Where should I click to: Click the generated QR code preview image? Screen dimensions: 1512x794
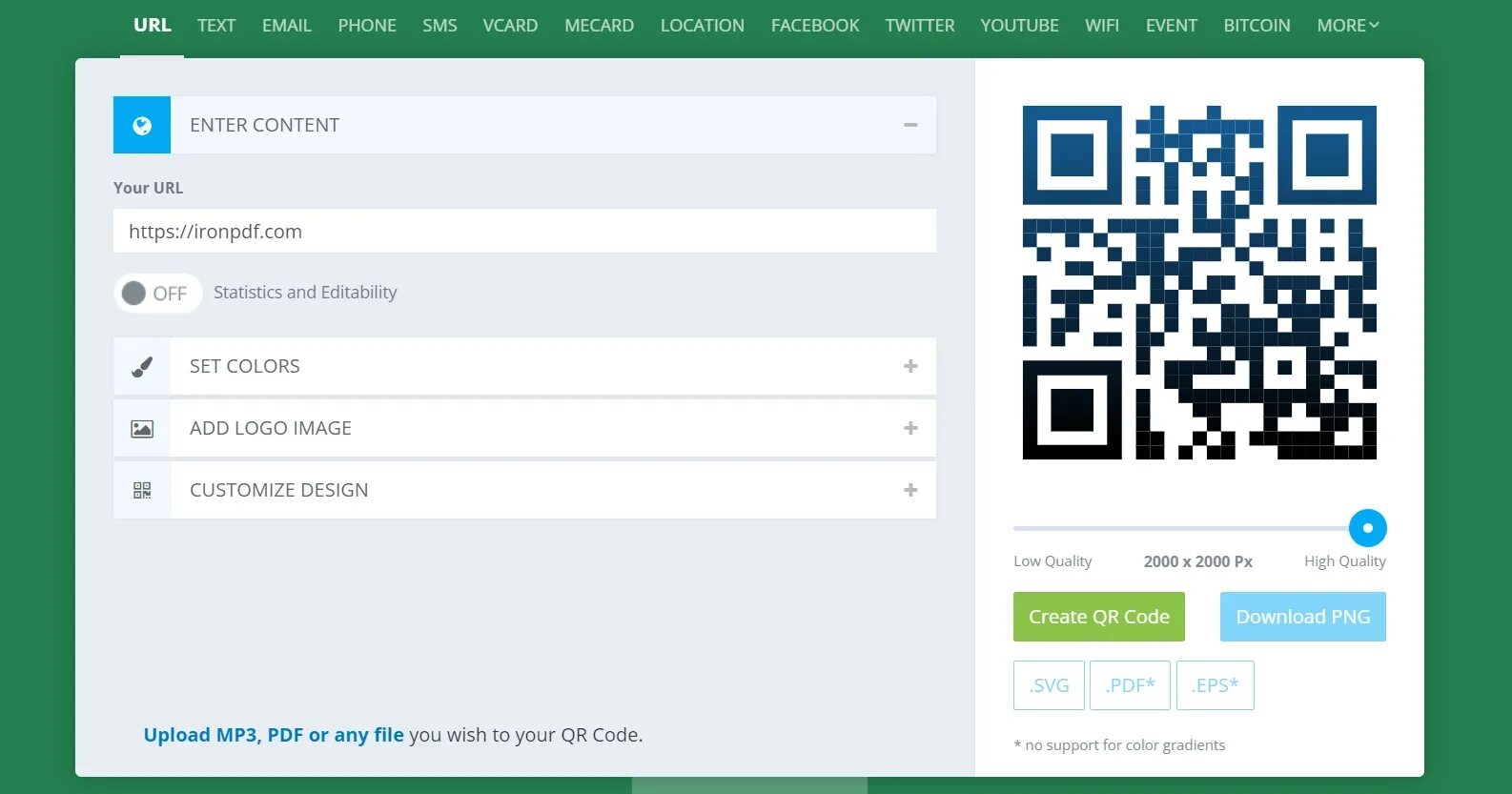(1199, 282)
